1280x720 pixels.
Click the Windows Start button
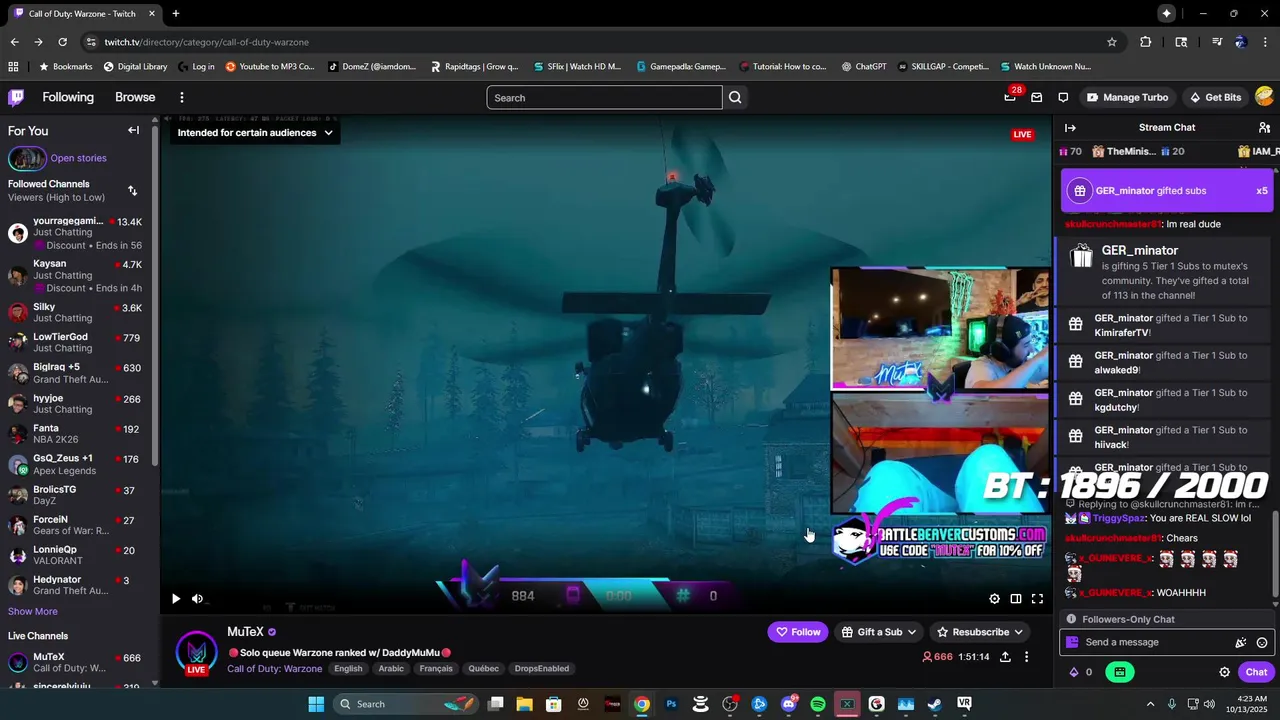316,704
